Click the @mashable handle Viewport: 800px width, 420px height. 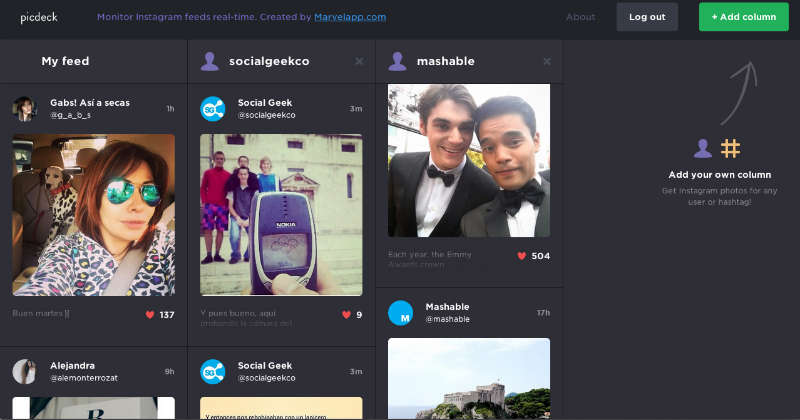pos(447,319)
